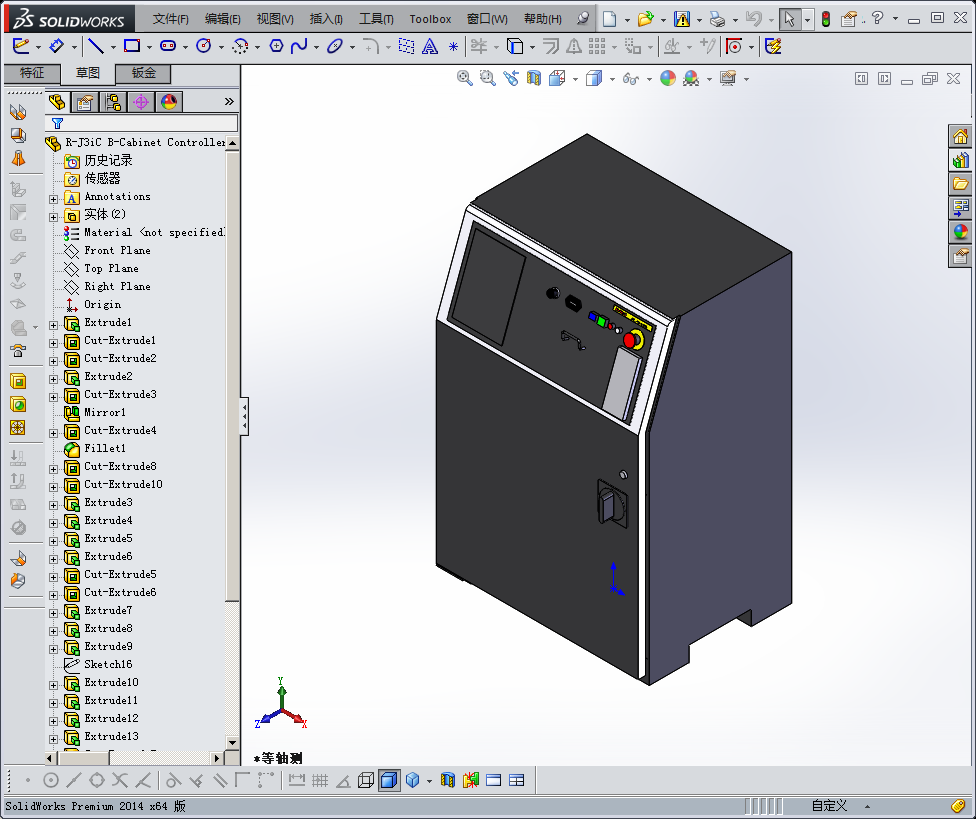Image resolution: width=976 pixels, height=819 pixels.
Task: Select the Spline sketch tool
Action: pyautogui.click(x=299, y=46)
